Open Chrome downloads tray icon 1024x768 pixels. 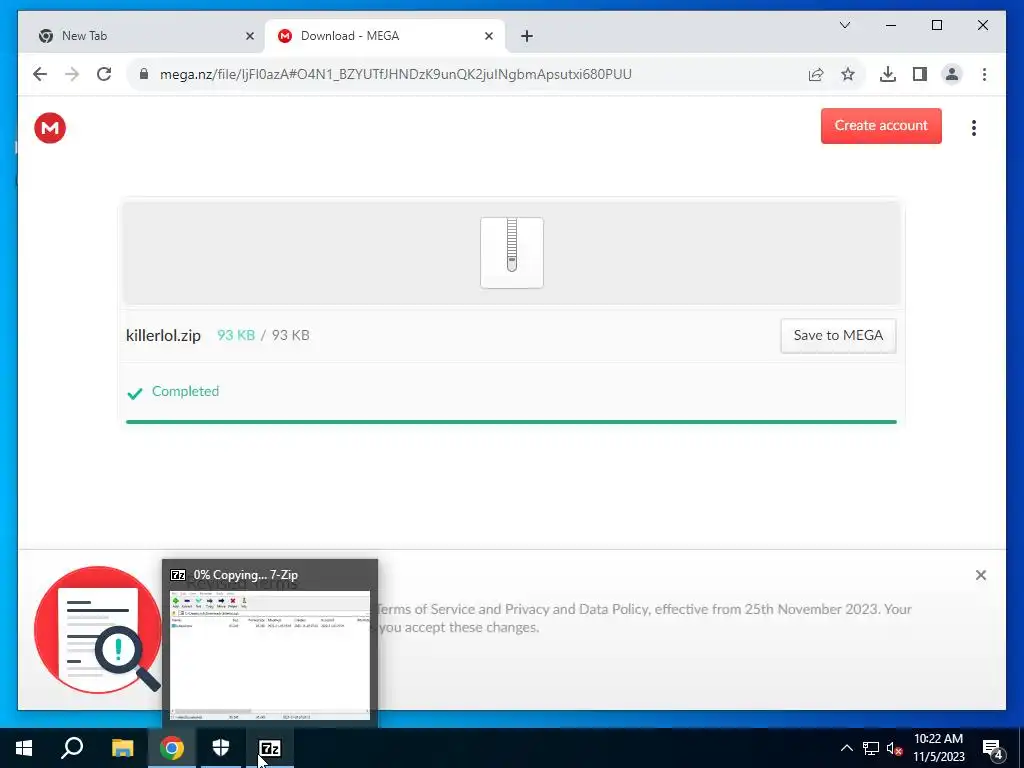coord(888,74)
